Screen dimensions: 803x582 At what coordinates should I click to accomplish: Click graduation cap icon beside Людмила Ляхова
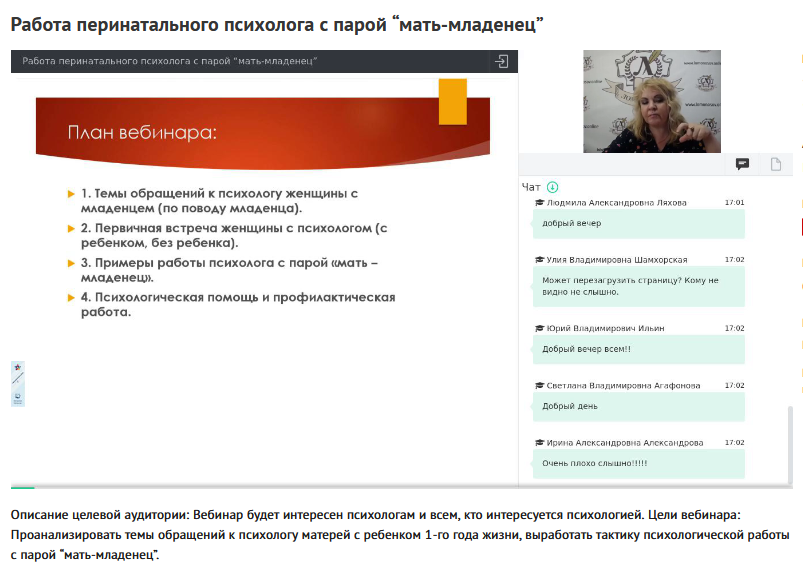pyautogui.click(x=540, y=202)
